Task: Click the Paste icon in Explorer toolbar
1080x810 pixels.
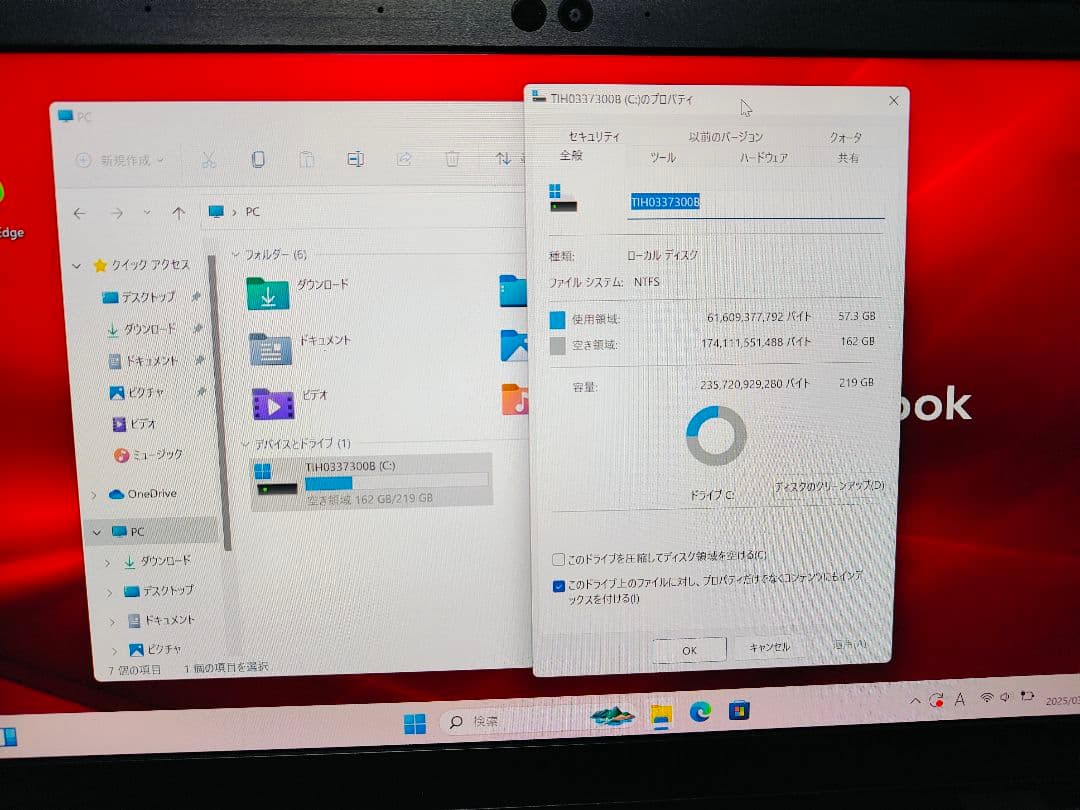Action: tap(307, 160)
